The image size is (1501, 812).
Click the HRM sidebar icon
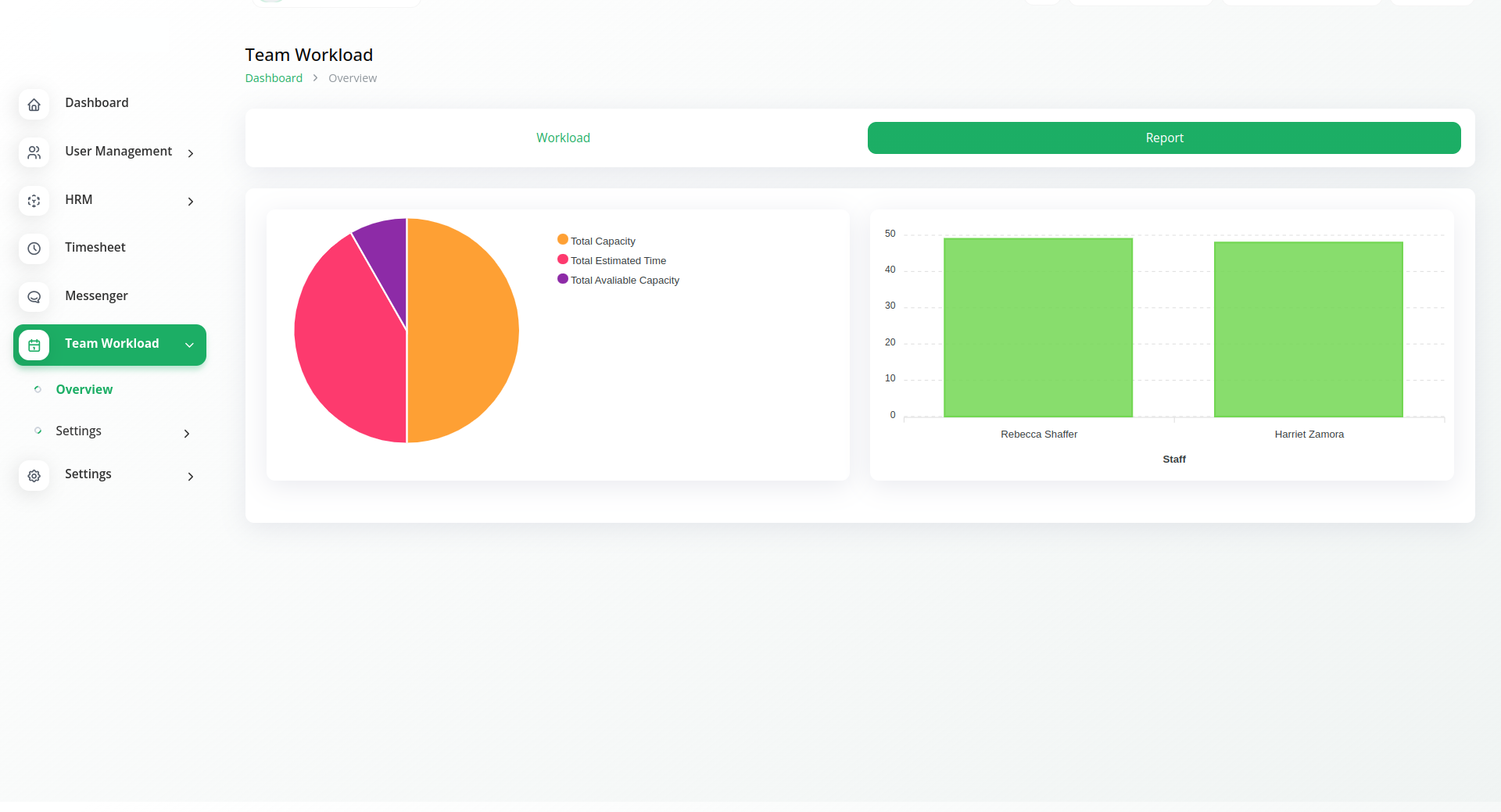pos(34,201)
